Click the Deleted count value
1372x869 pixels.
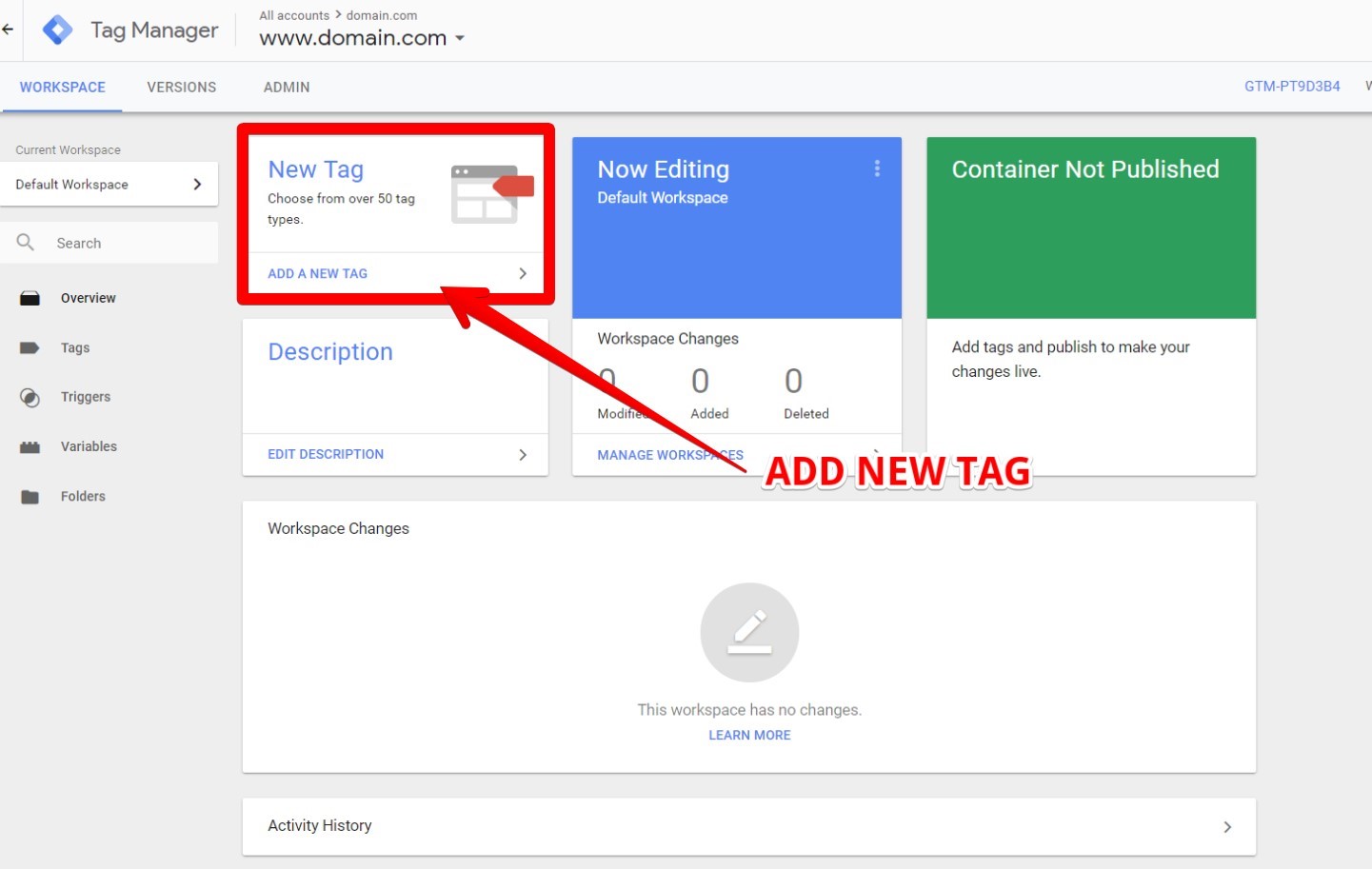point(793,382)
